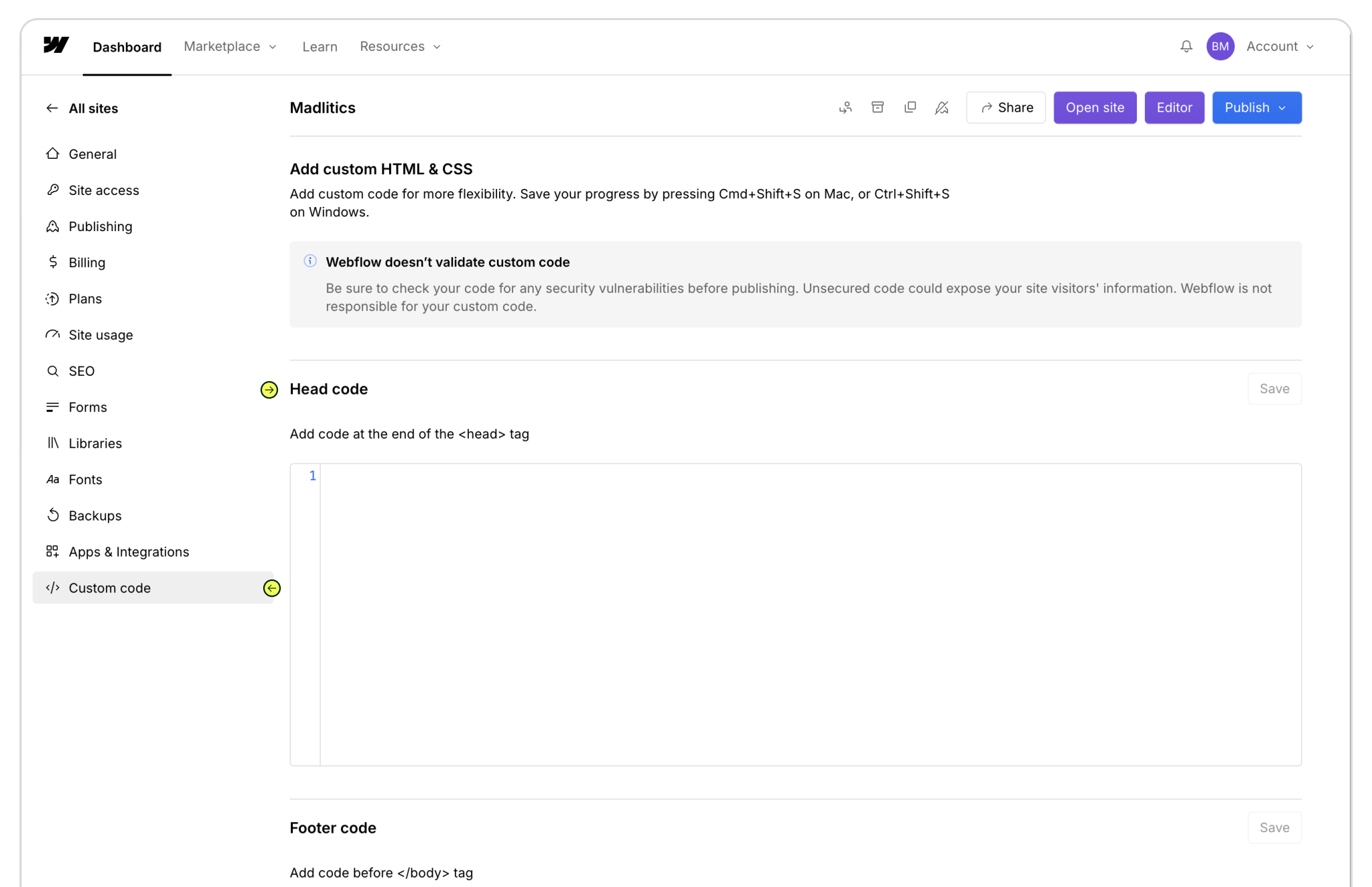Screen dimensions: 1372x887
Task: Expand the Resources dropdown menu
Action: (400, 46)
